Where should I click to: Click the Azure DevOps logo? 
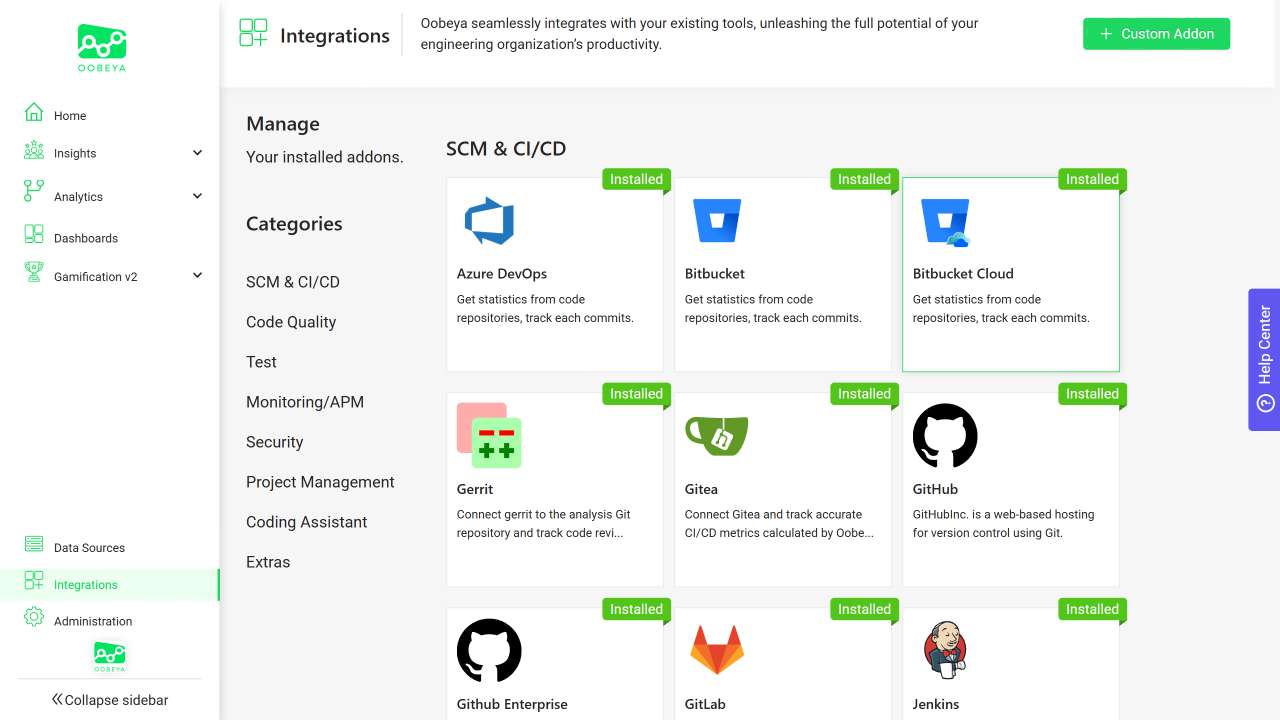pos(489,221)
